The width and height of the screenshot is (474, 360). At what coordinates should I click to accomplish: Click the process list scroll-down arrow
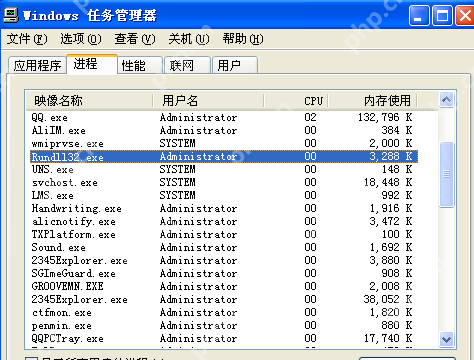(x=446, y=339)
